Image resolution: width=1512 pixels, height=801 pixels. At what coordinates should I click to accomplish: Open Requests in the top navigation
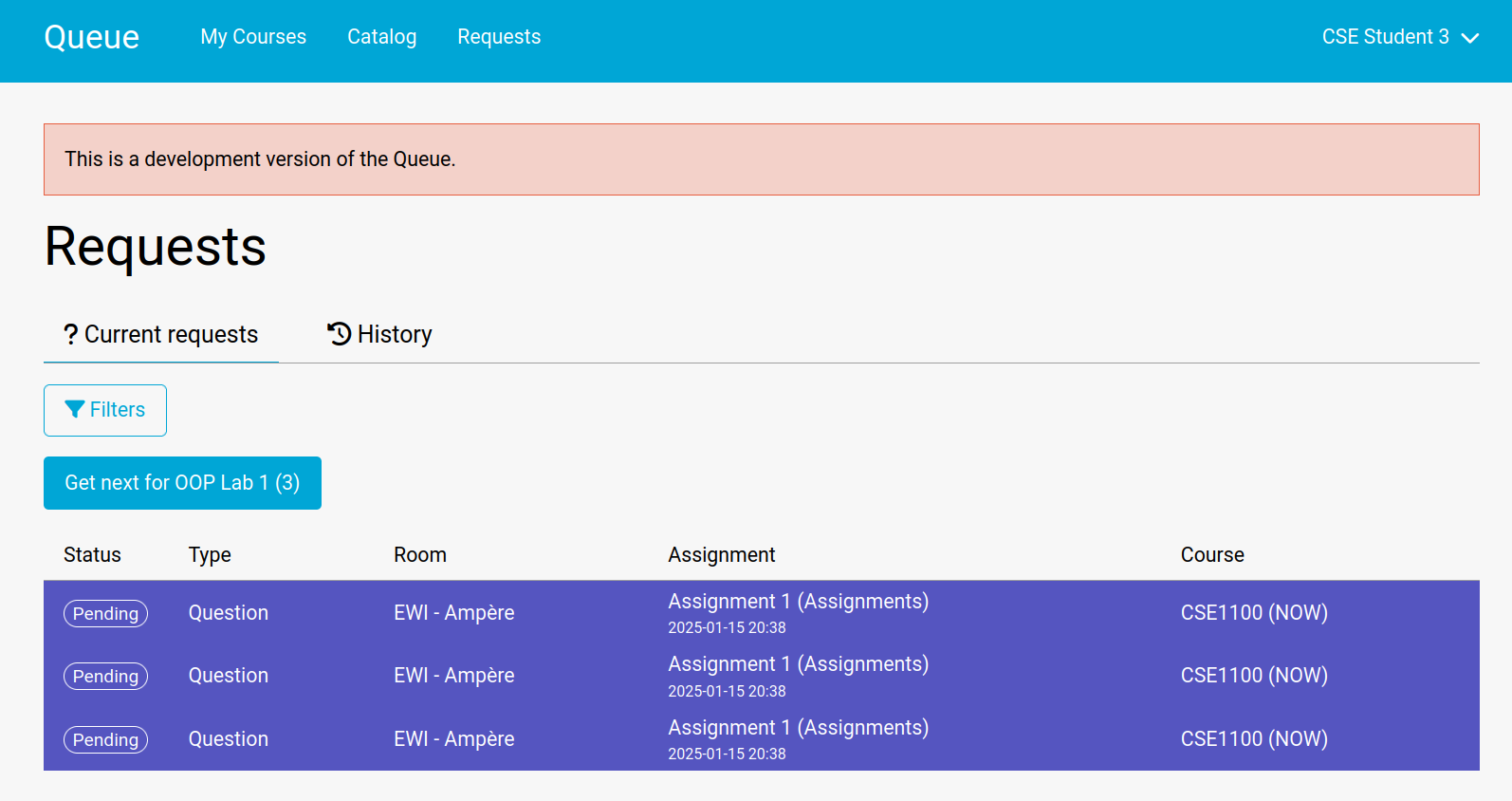pyautogui.click(x=499, y=37)
